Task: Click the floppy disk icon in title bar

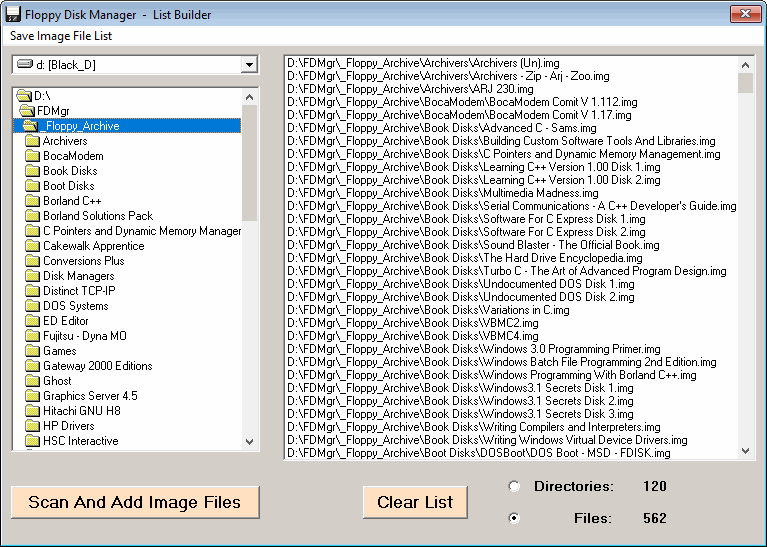Action: [13, 14]
